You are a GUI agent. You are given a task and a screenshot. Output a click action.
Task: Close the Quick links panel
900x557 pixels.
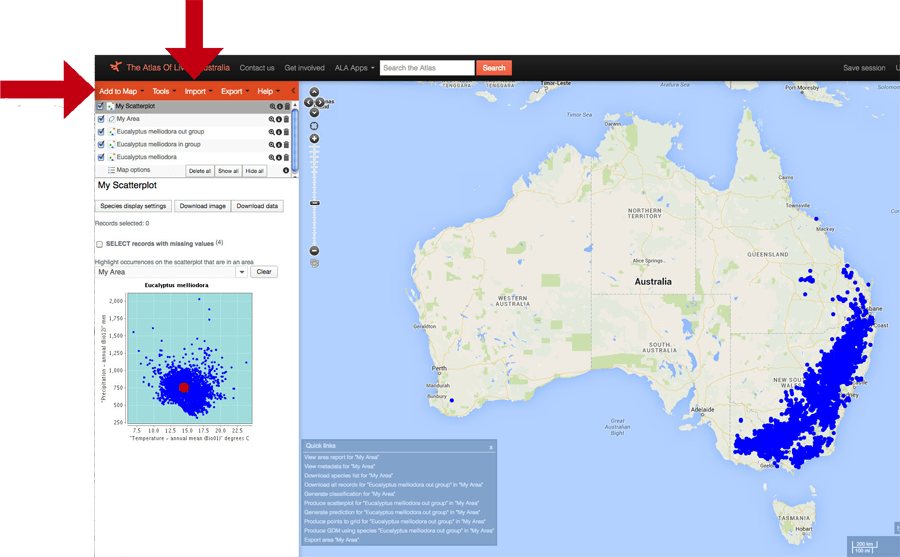click(491, 447)
